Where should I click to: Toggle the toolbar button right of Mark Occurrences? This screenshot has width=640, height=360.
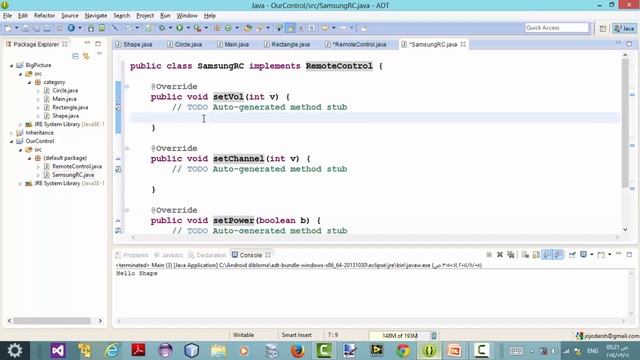tap(301, 28)
